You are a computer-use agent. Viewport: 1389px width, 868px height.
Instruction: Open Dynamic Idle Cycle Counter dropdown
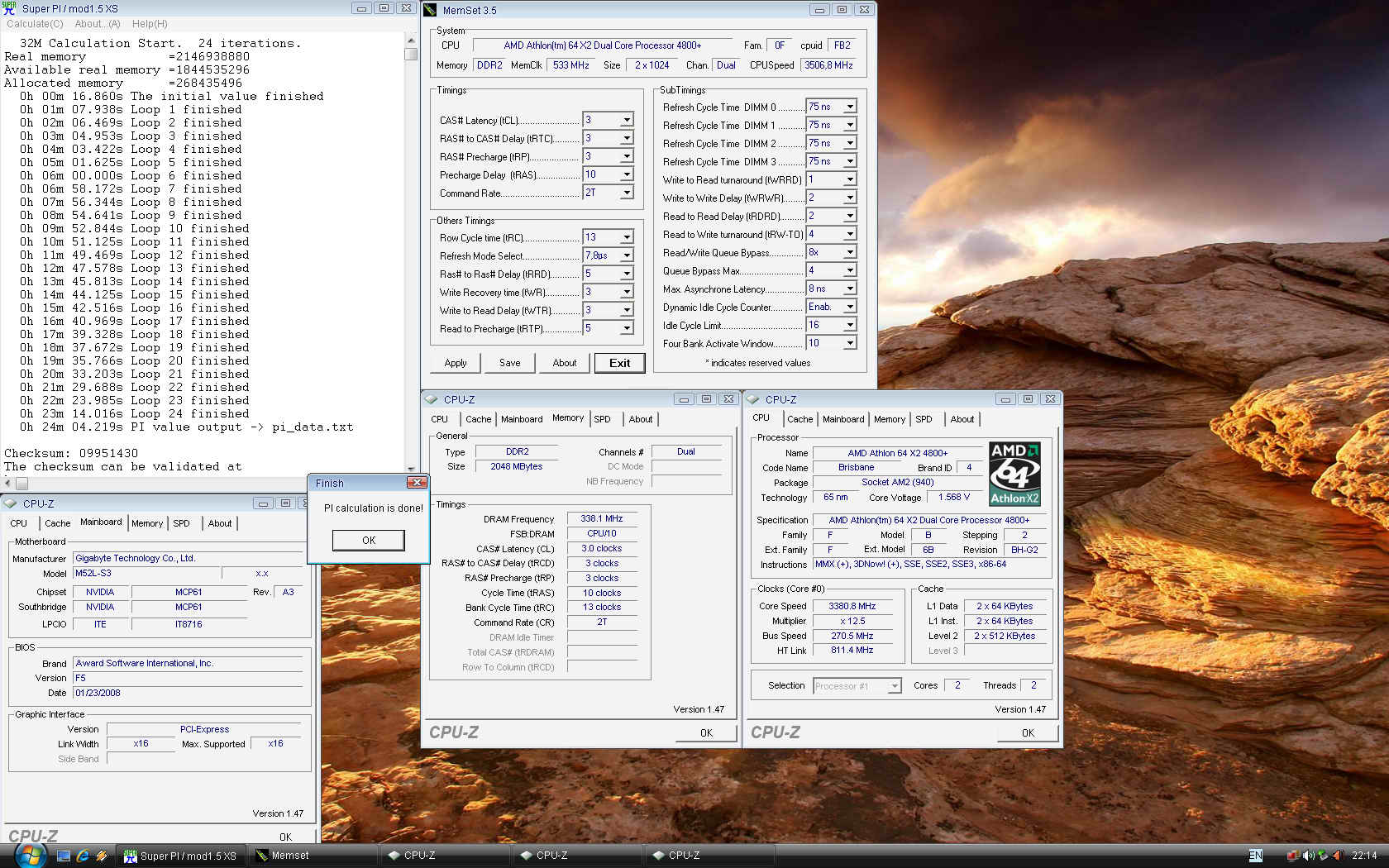tap(850, 307)
